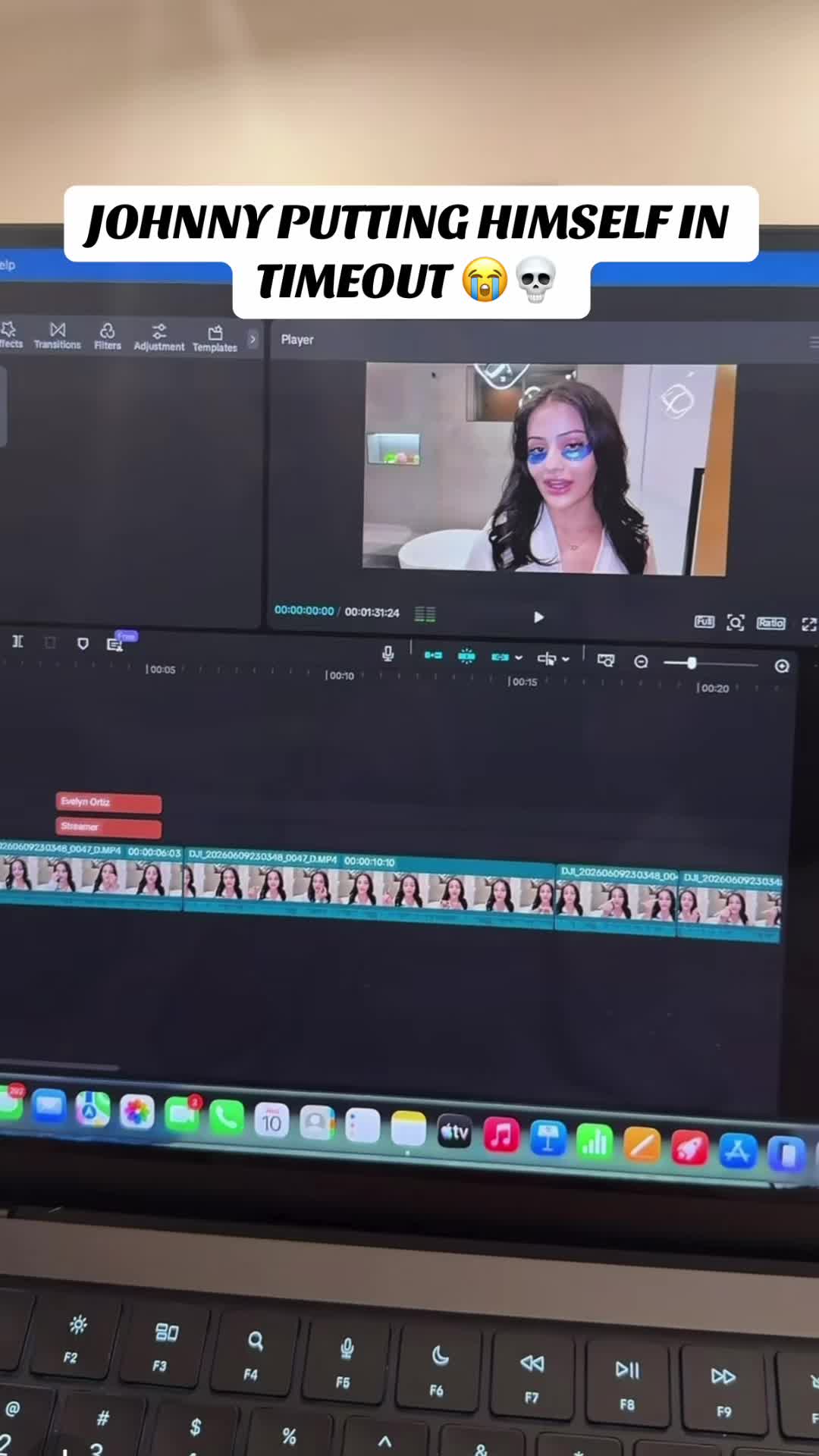Screen dimensions: 819x1456
Task: Open App Store from the dock
Action: point(738,1150)
